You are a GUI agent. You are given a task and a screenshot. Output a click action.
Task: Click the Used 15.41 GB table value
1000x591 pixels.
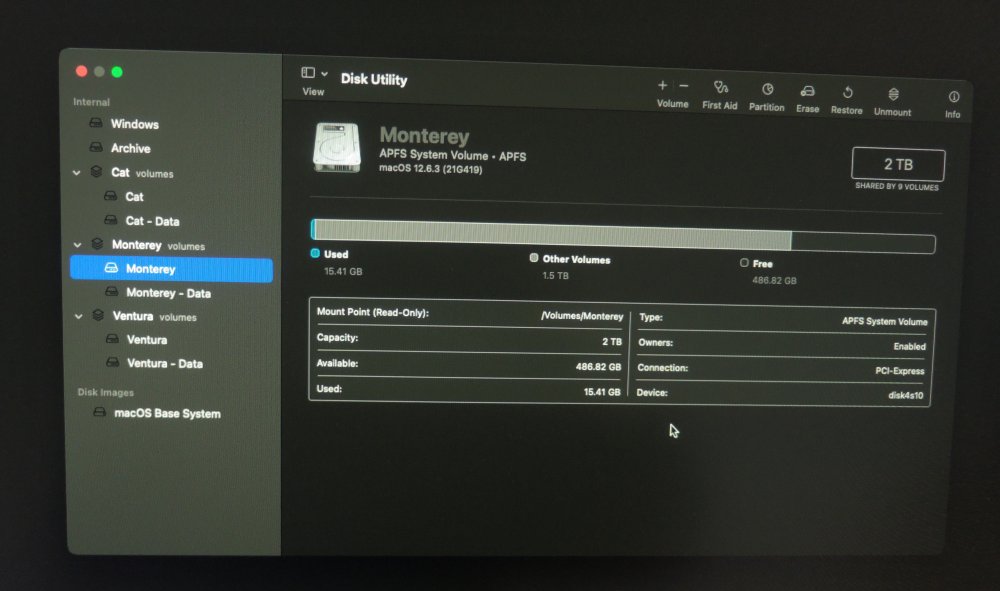point(602,391)
